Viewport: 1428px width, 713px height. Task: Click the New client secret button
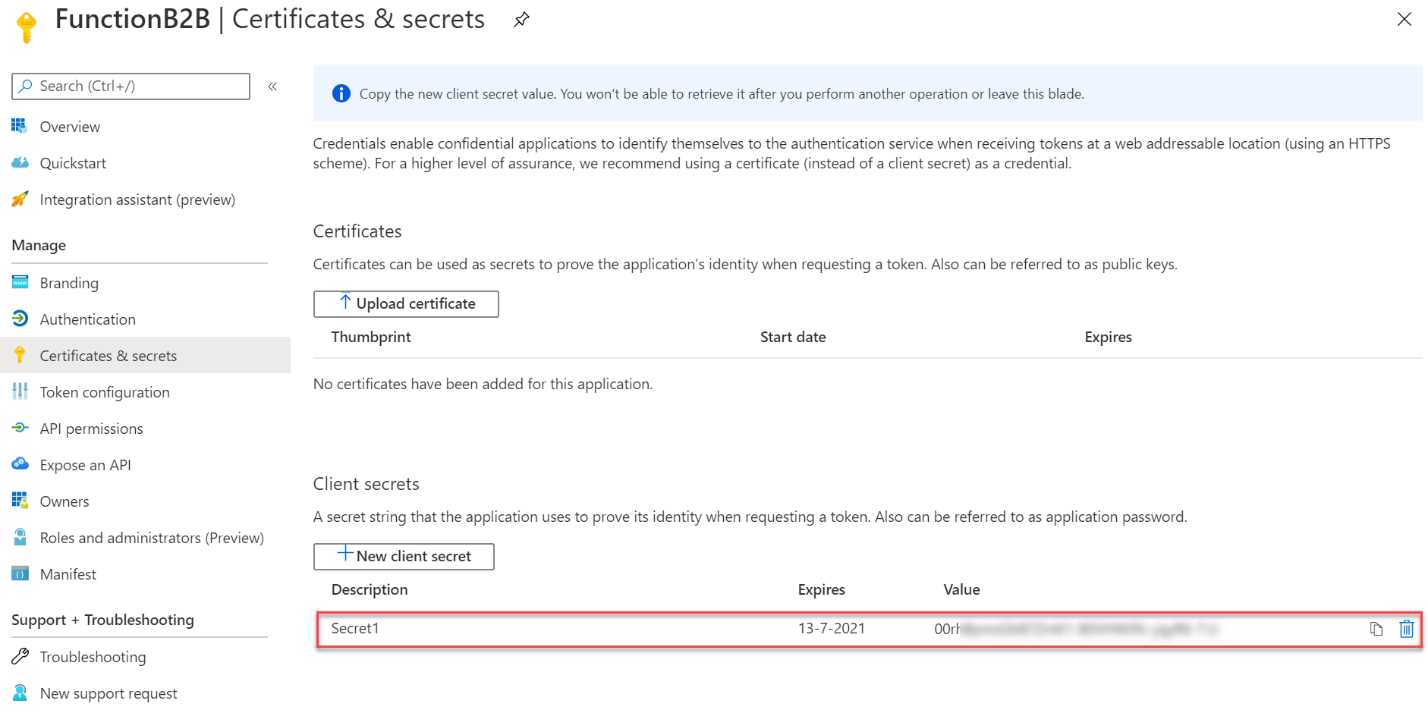(403, 556)
